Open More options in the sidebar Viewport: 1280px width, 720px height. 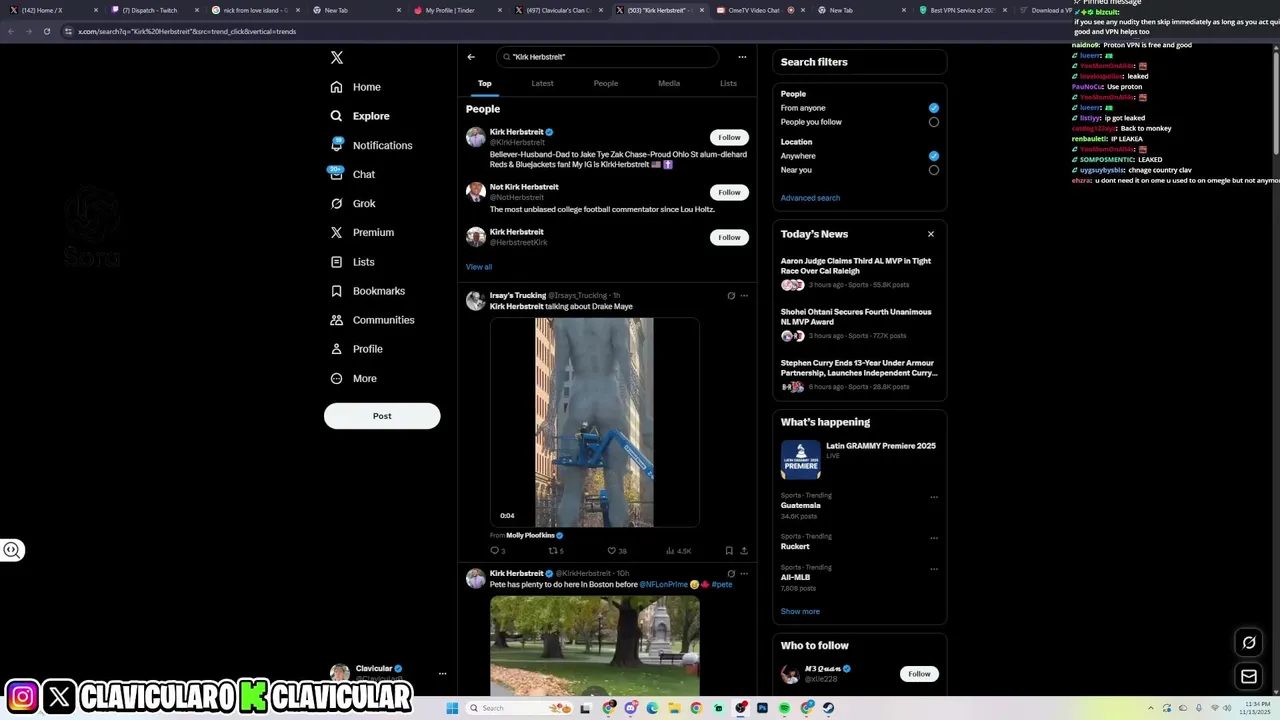(x=354, y=378)
